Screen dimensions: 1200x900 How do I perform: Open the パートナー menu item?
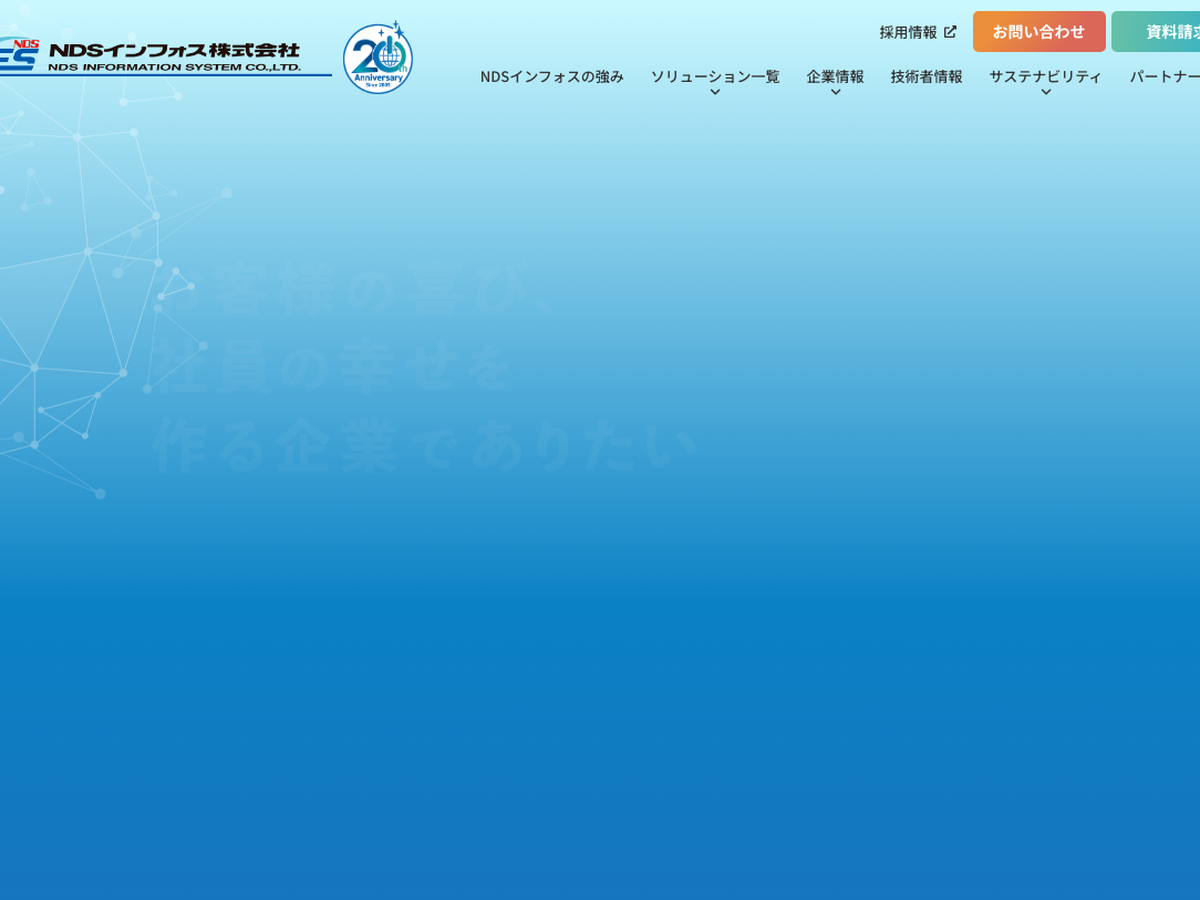[1166, 76]
